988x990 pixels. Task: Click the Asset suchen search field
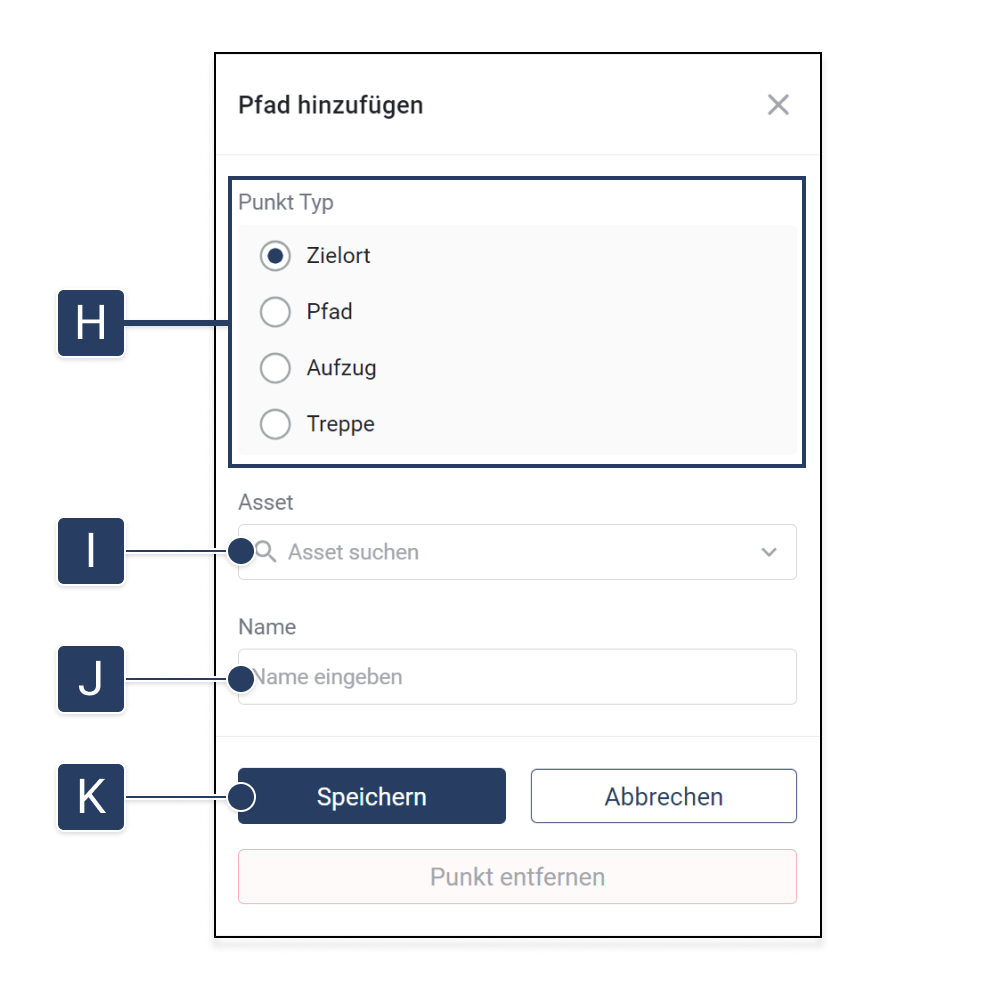(x=500, y=552)
